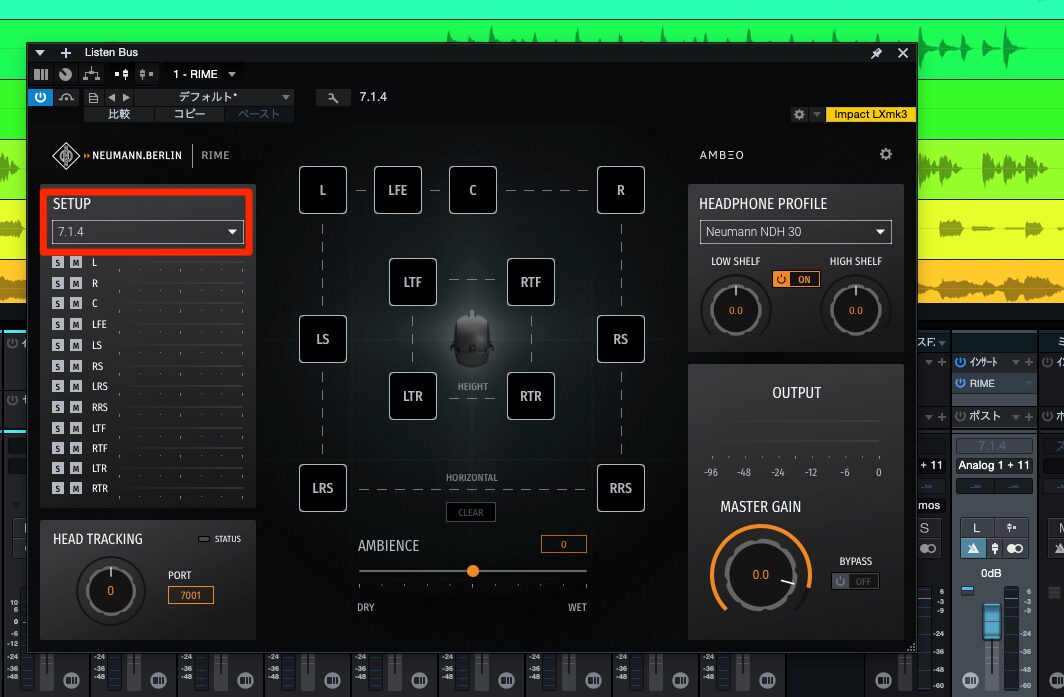
Task: Mute the C channel
Action: click(75, 304)
